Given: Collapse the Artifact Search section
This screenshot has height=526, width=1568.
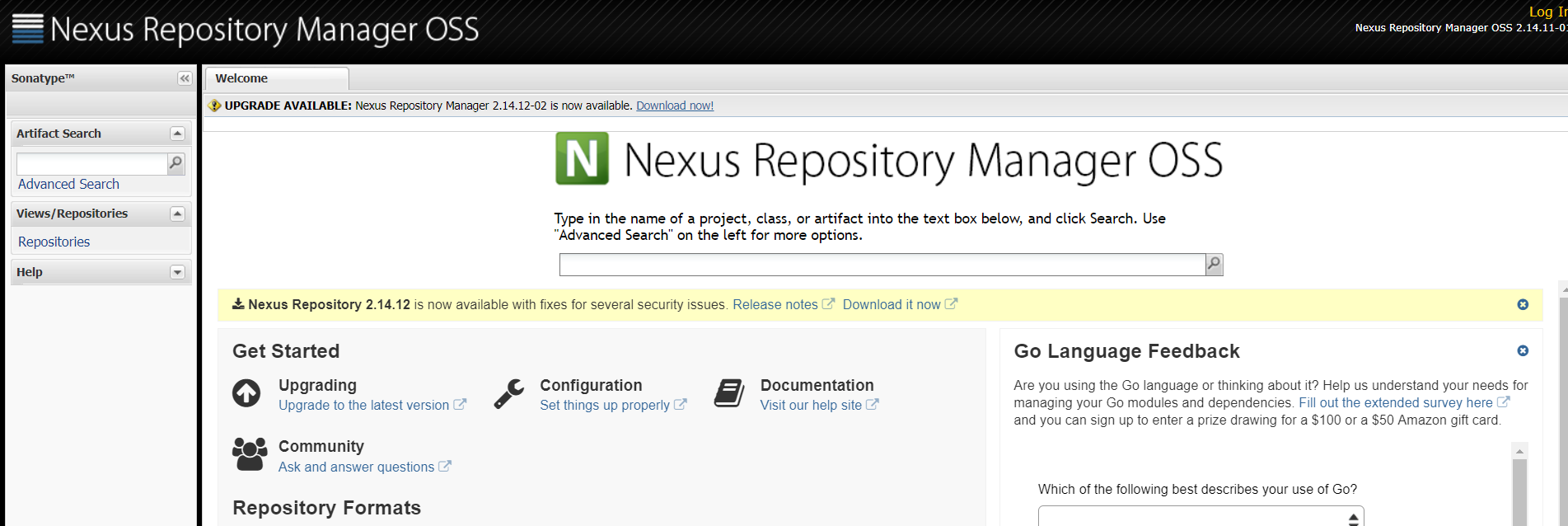Looking at the screenshot, I should [x=177, y=134].
